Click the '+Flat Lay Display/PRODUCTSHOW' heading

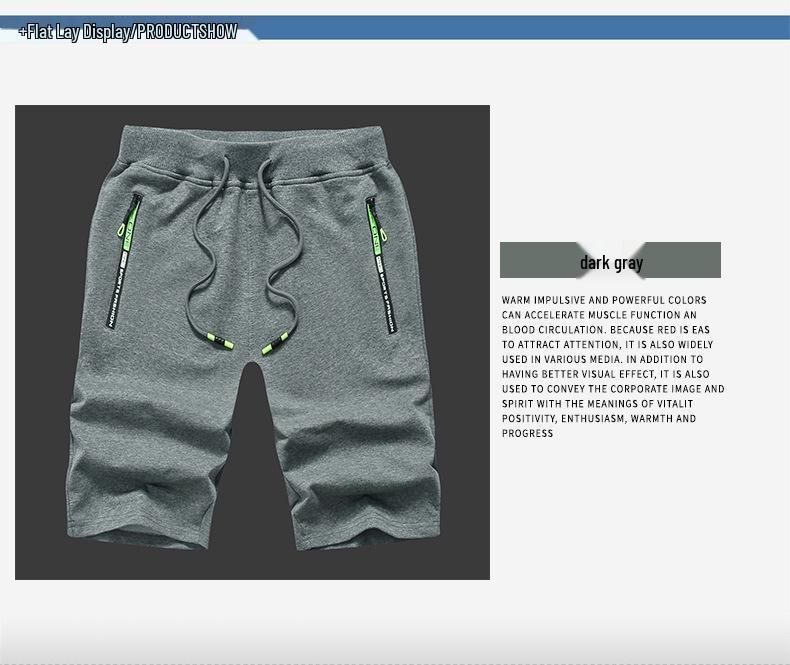point(127,32)
